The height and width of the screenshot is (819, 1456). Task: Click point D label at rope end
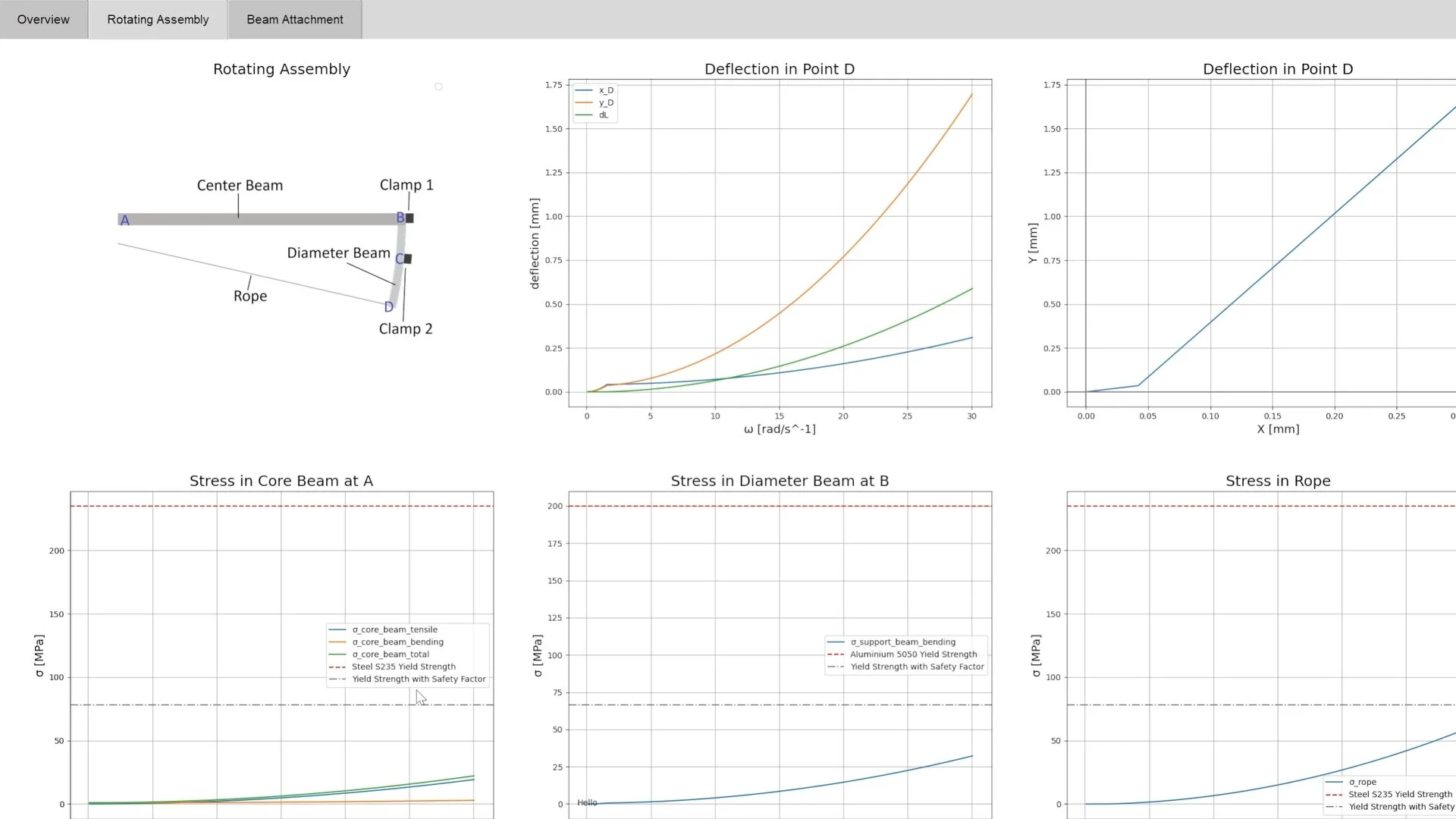(388, 307)
